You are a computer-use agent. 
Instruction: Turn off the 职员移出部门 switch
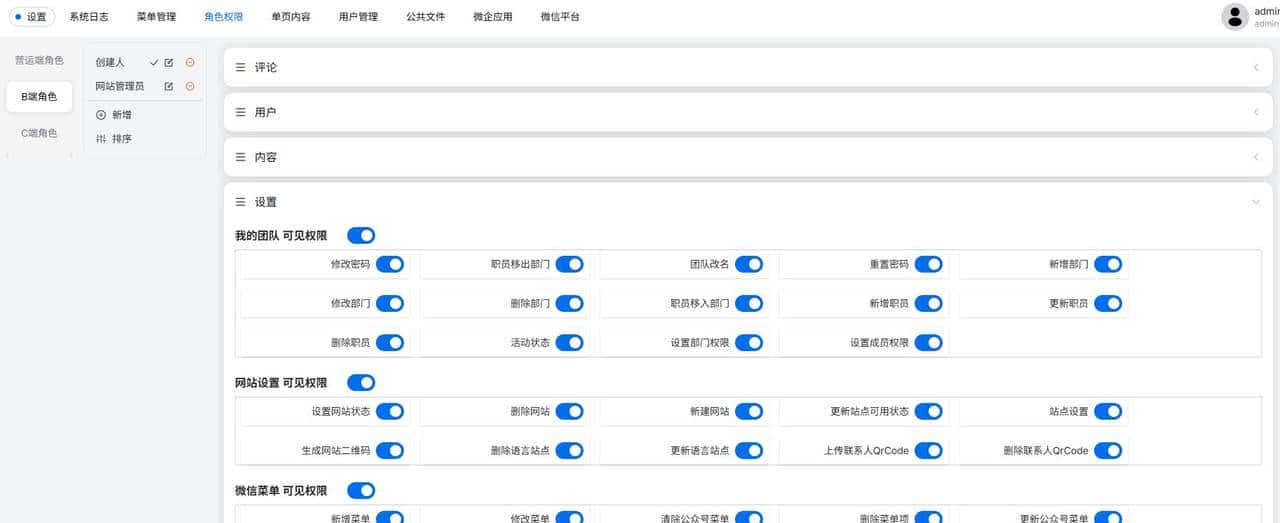tap(569, 264)
